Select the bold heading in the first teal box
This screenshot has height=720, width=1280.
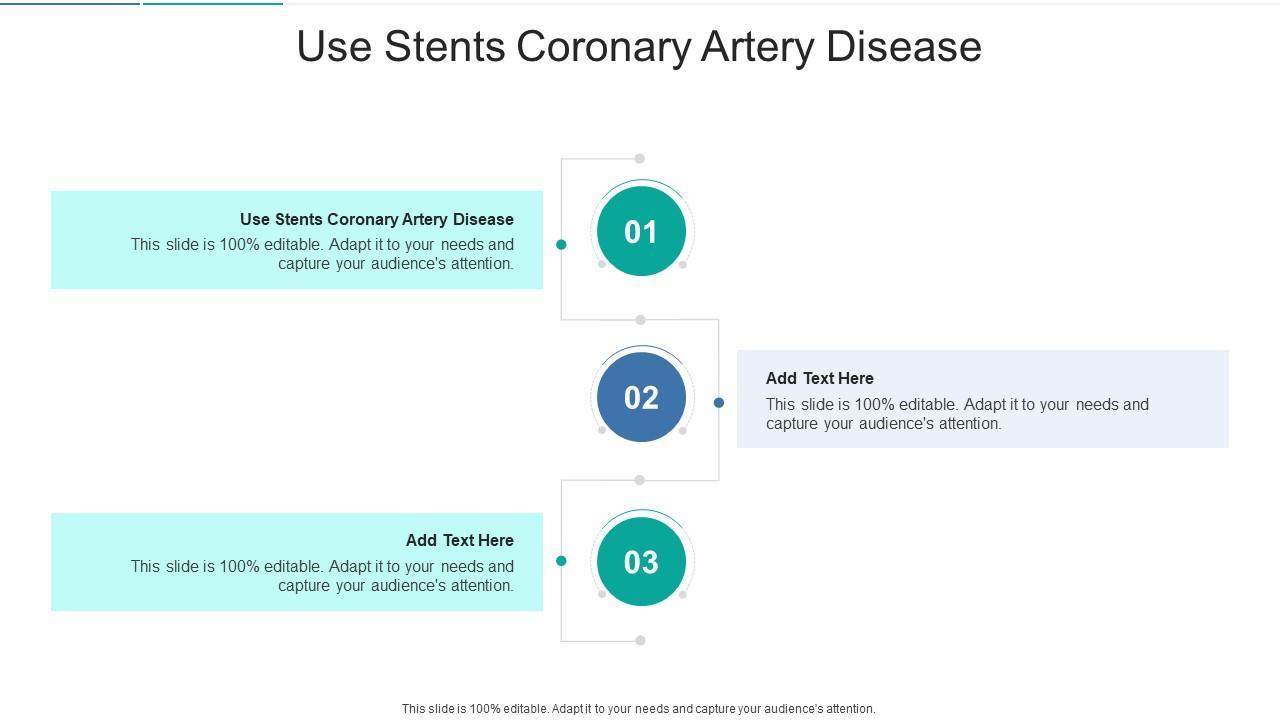[x=377, y=219]
